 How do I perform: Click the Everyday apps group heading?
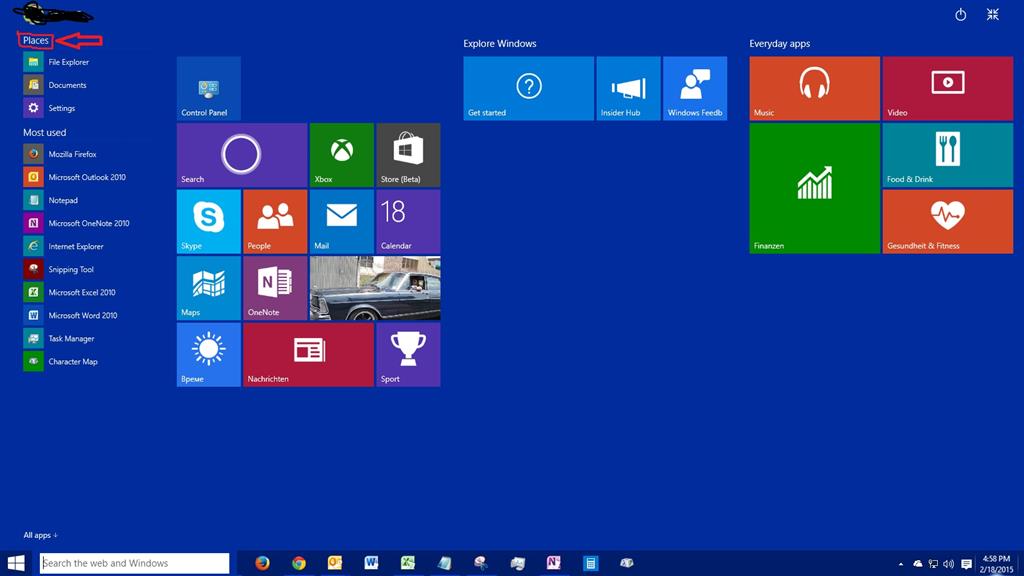780,44
